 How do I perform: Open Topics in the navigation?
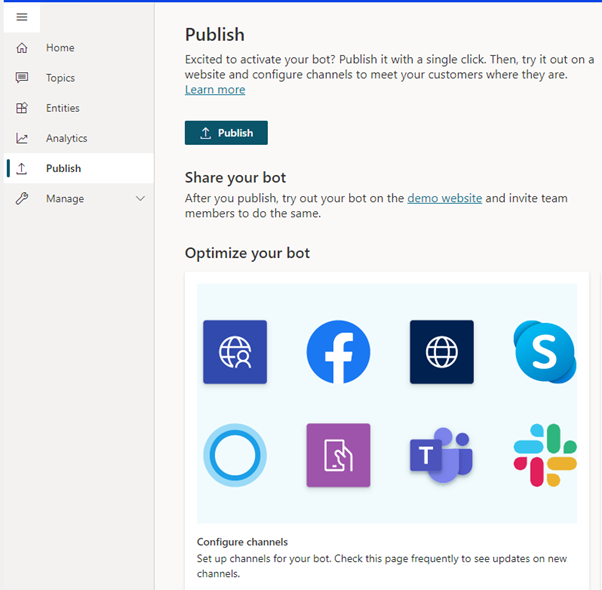tap(79, 78)
